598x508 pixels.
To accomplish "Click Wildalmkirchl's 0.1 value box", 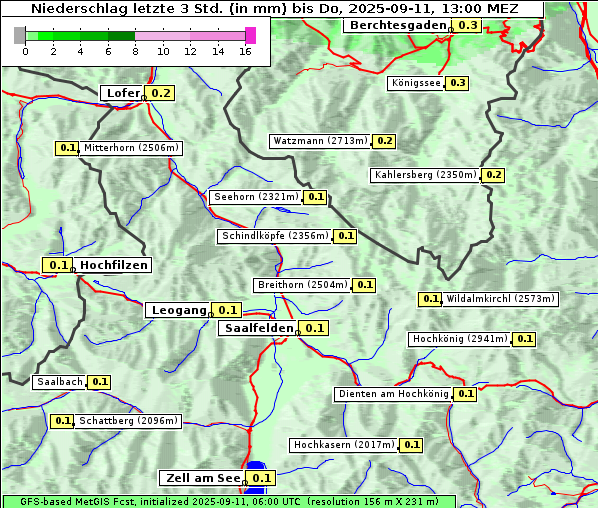I will (x=430, y=299).
